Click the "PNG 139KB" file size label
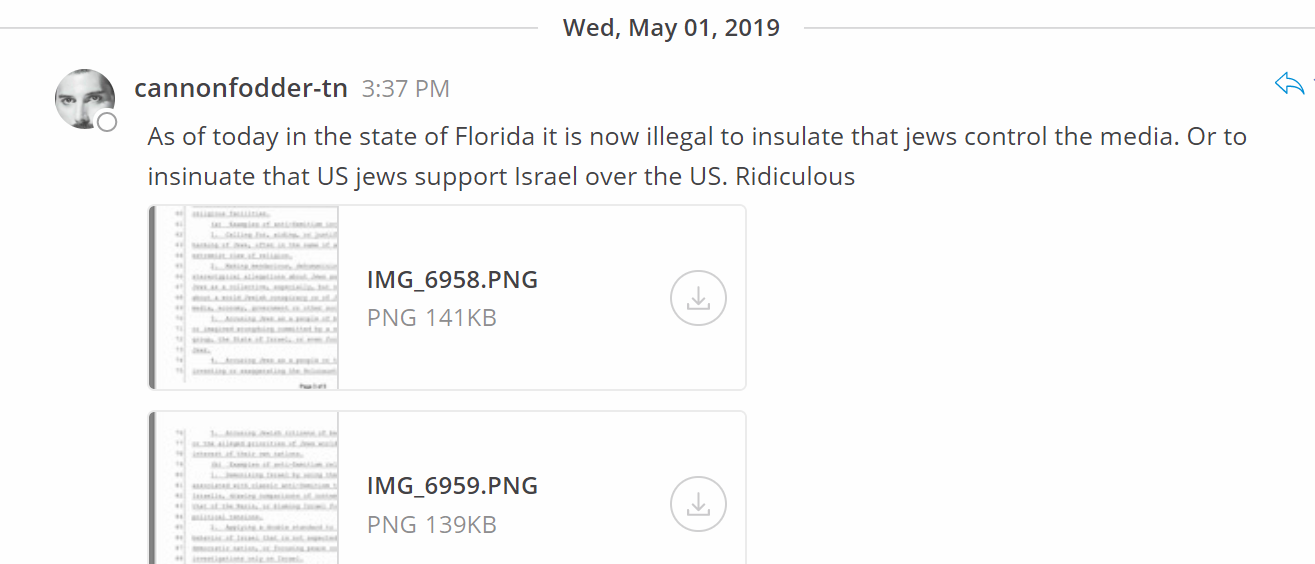 pos(431,524)
